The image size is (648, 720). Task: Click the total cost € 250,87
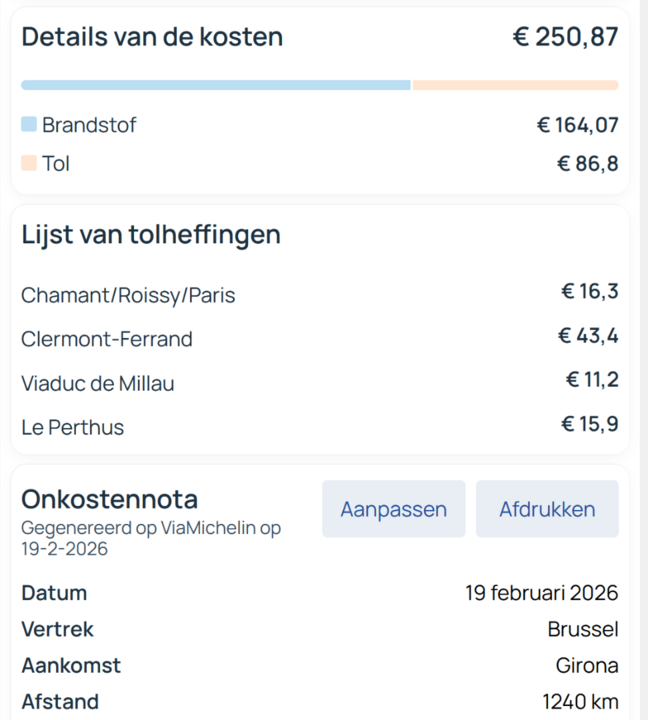(x=565, y=37)
